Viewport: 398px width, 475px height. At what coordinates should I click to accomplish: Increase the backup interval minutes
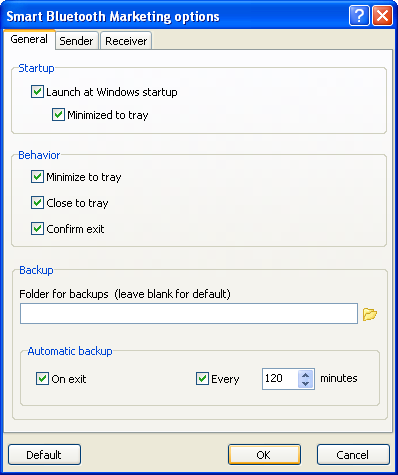coord(305,375)
